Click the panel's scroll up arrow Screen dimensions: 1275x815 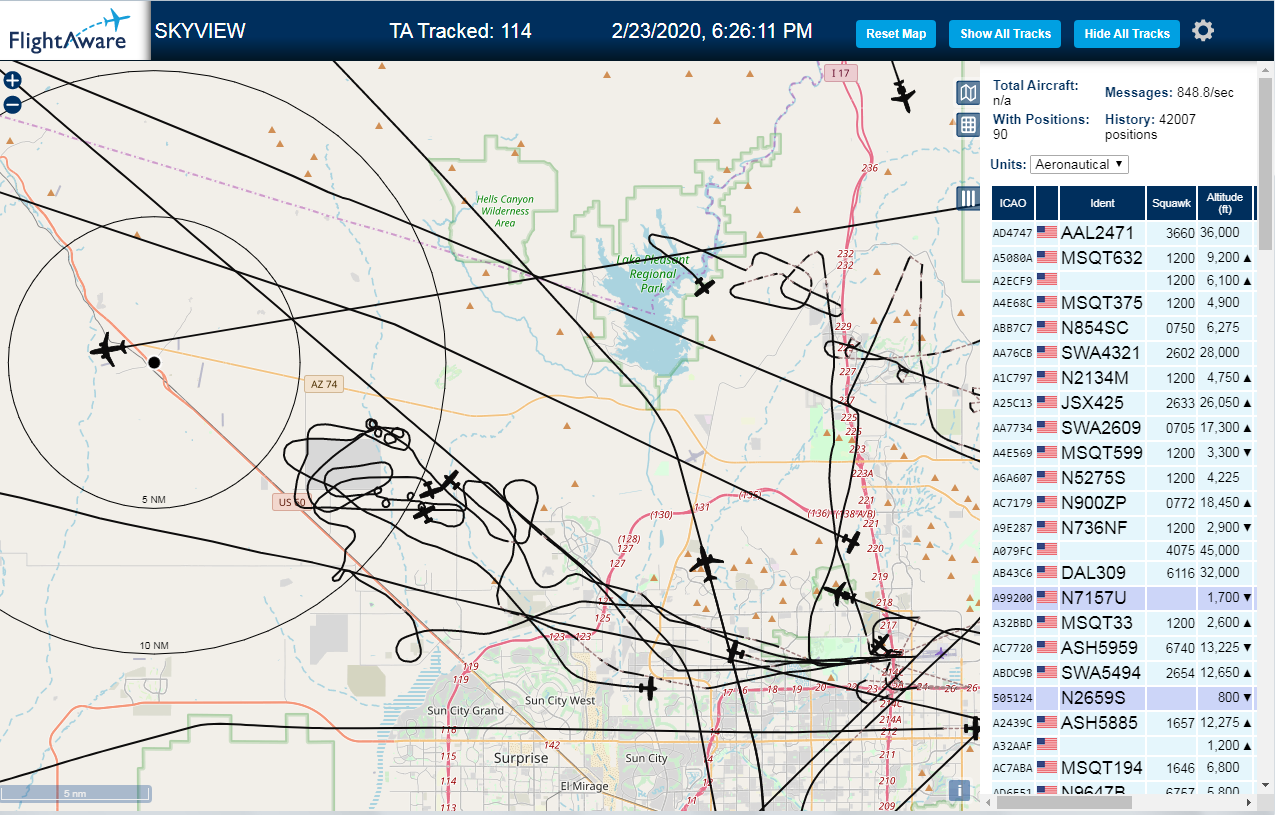1266,69
